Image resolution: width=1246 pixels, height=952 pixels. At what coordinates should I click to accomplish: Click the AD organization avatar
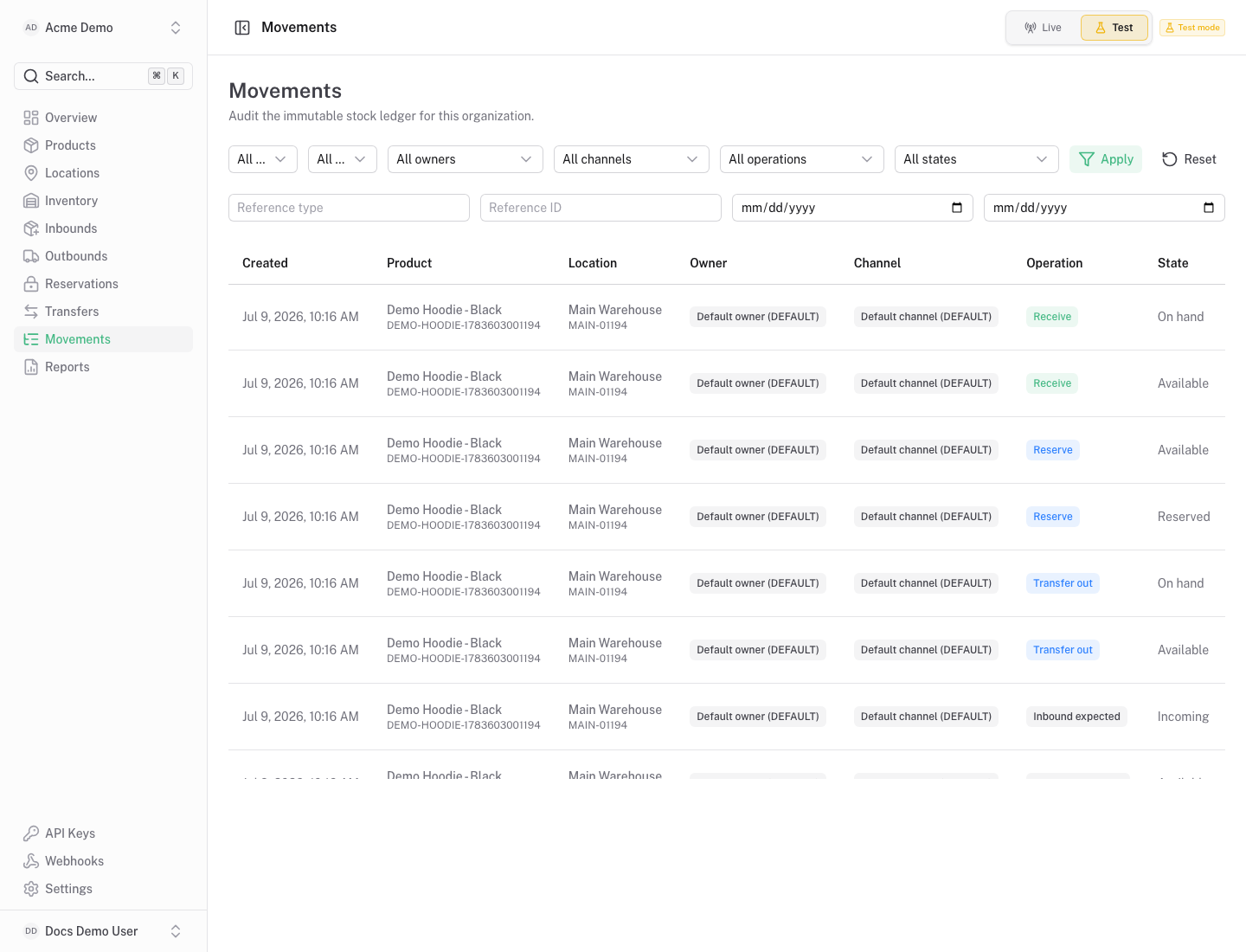(31, 28)
